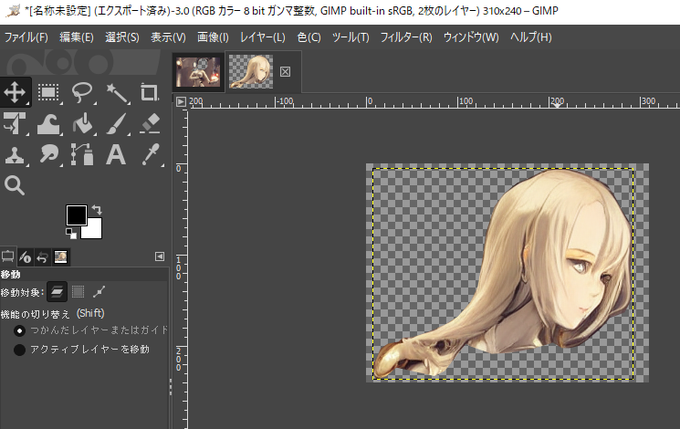
Task: Select the Zoom magnifier tool
Action: point(14,185)
